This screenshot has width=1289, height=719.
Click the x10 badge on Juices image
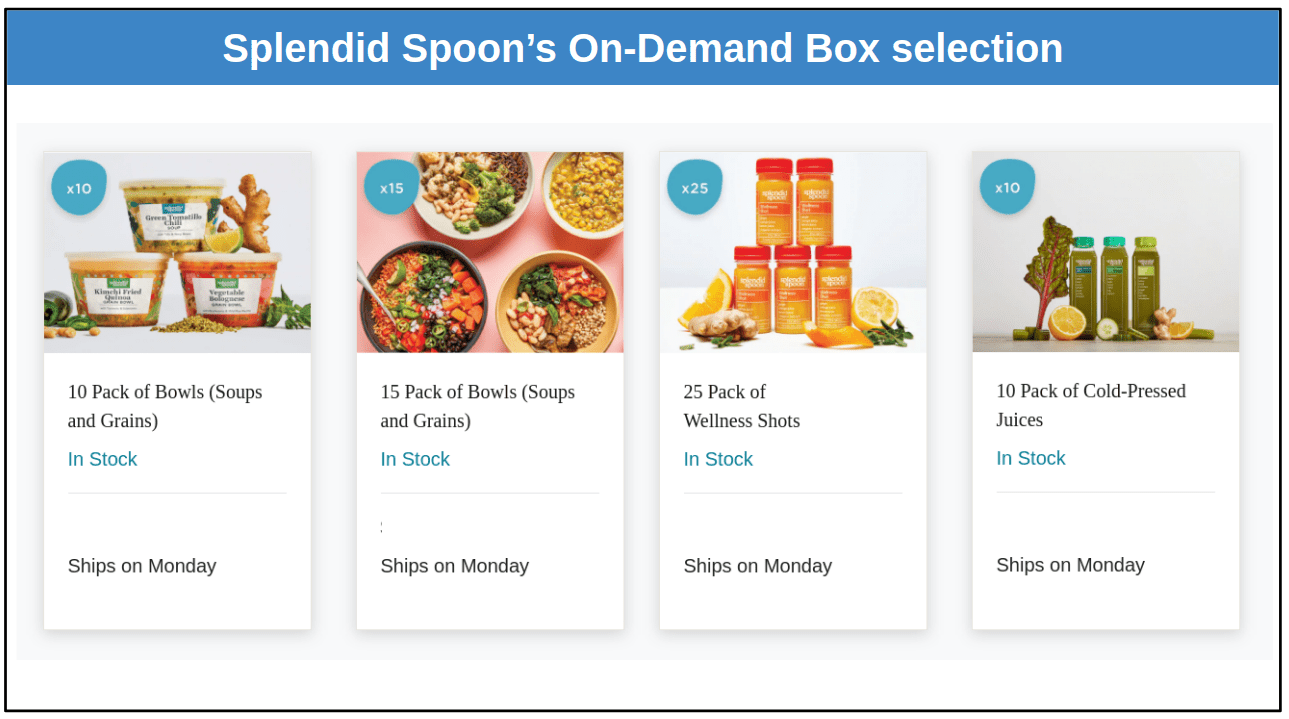coord(1008,187)
